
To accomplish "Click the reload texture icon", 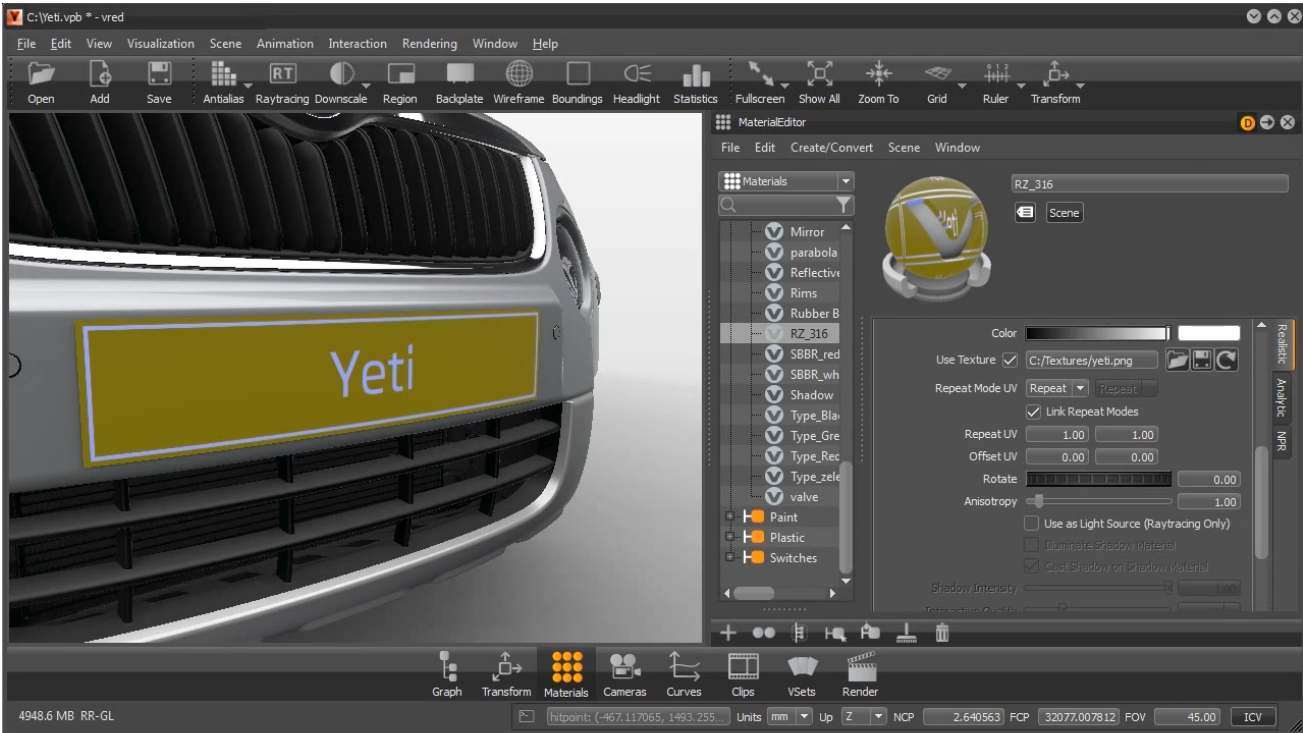I will [1227, 360].
